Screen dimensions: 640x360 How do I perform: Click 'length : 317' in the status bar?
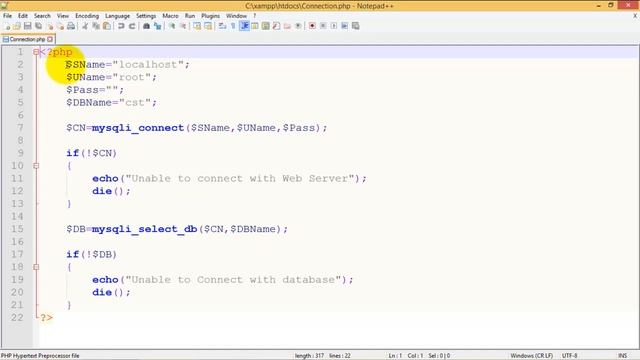point(309,356)
